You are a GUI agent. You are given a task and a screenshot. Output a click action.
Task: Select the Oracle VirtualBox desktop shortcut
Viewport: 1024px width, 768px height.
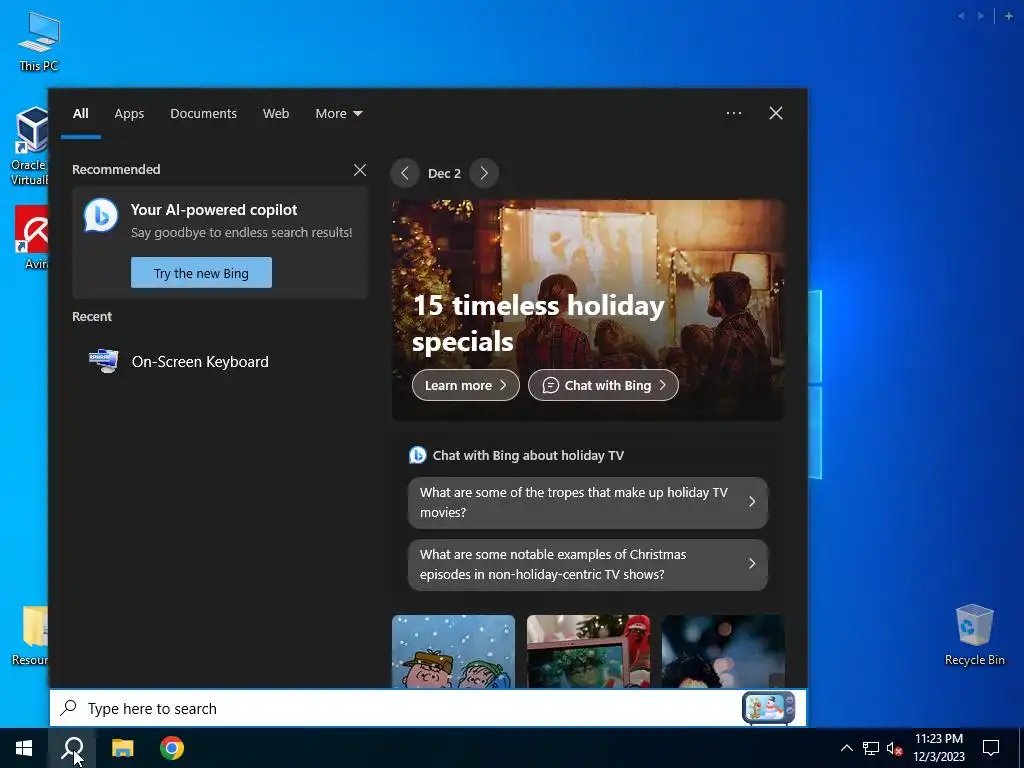pyautogui.click(x=30, y=146)
